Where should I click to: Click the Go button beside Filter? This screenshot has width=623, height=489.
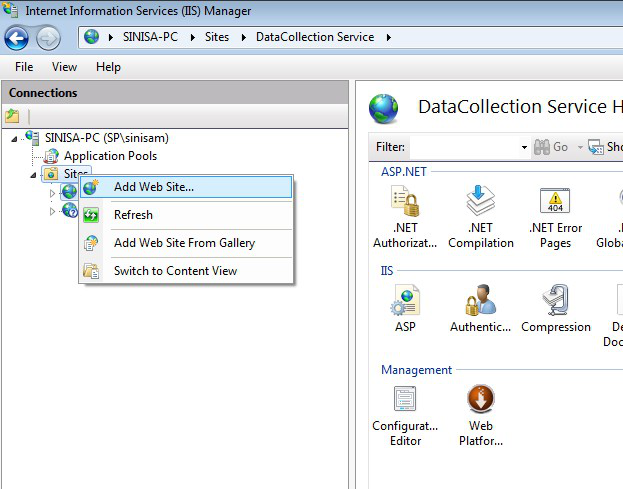click(551, 147)
